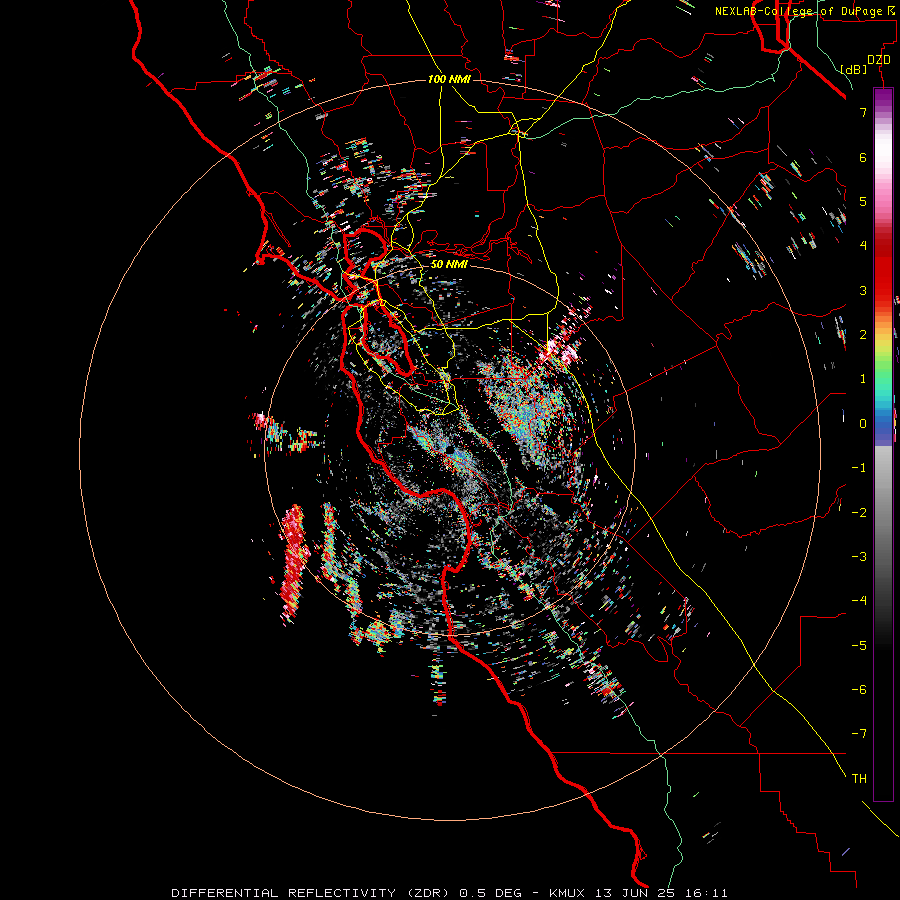Click the "4" value on the dB scale
900x900 pixels.
tap(863, 246)
